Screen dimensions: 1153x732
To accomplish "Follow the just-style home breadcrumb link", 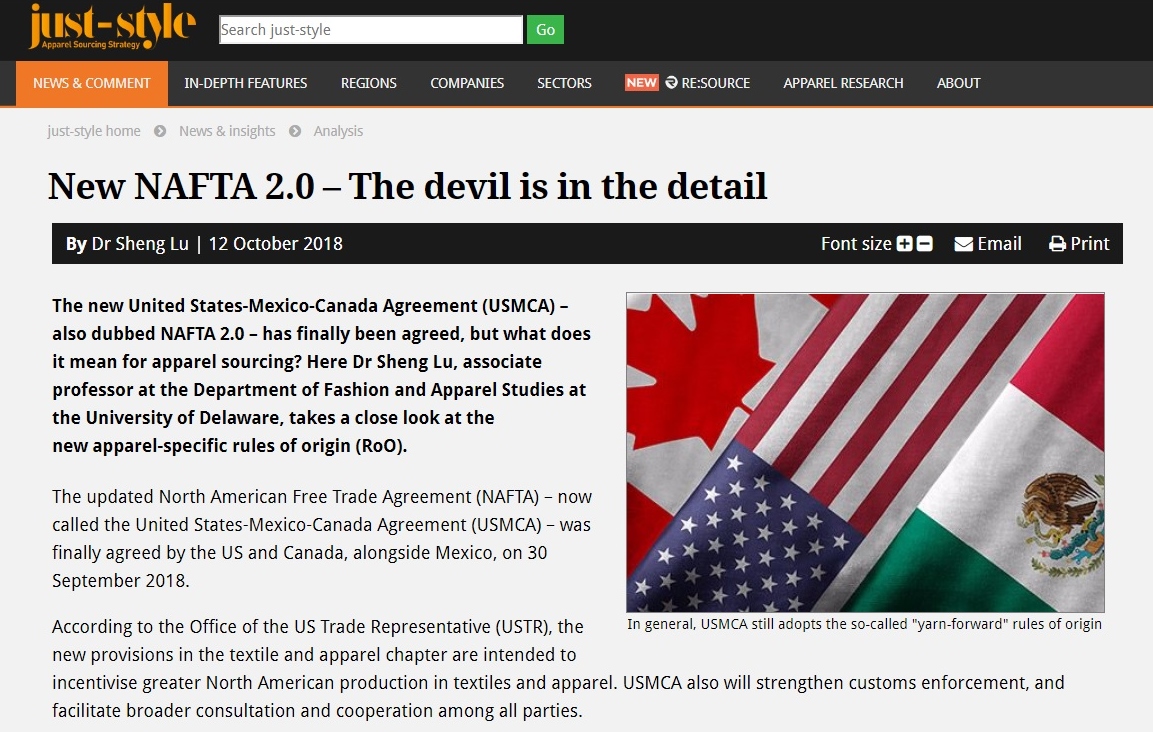I will (94, 131).
